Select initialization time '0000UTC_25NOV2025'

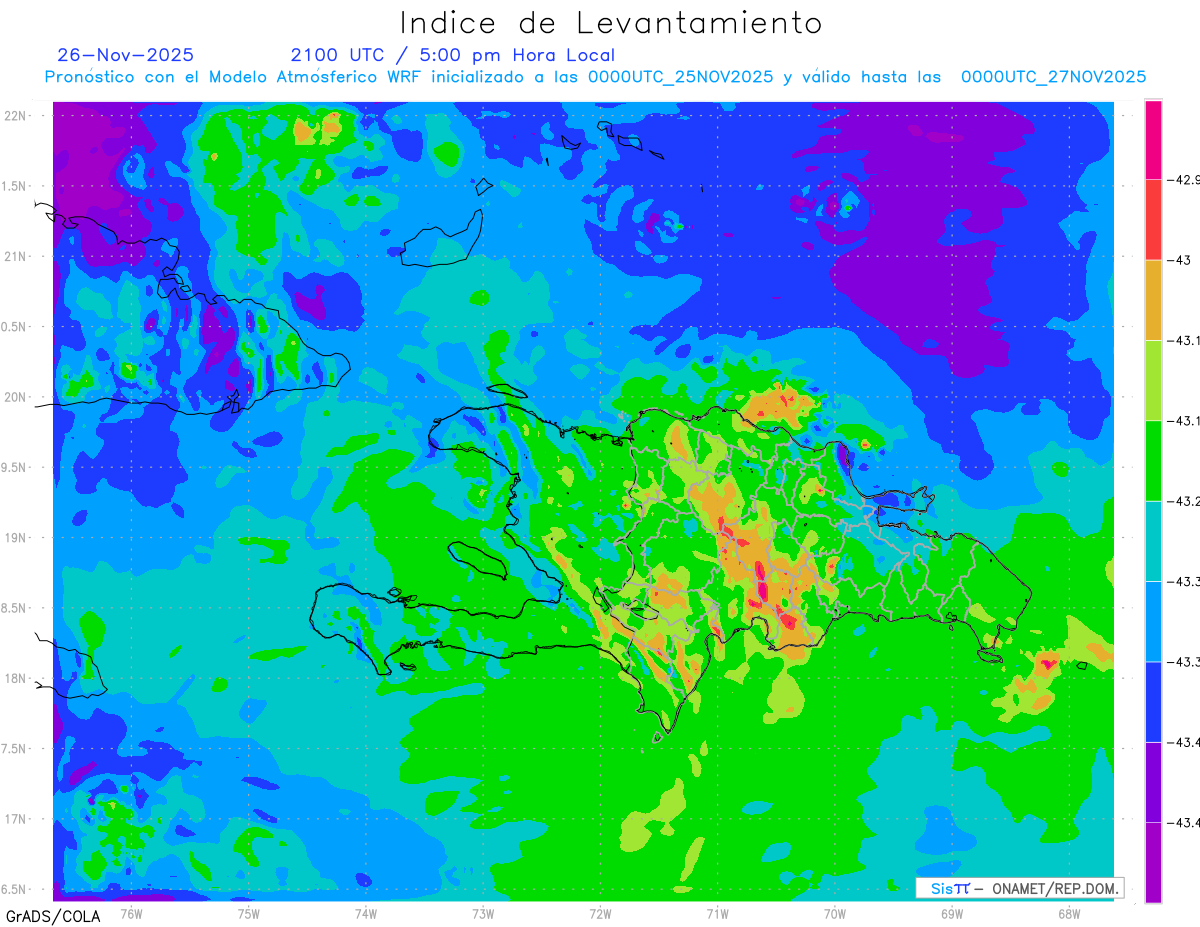(x=681, y=77)
